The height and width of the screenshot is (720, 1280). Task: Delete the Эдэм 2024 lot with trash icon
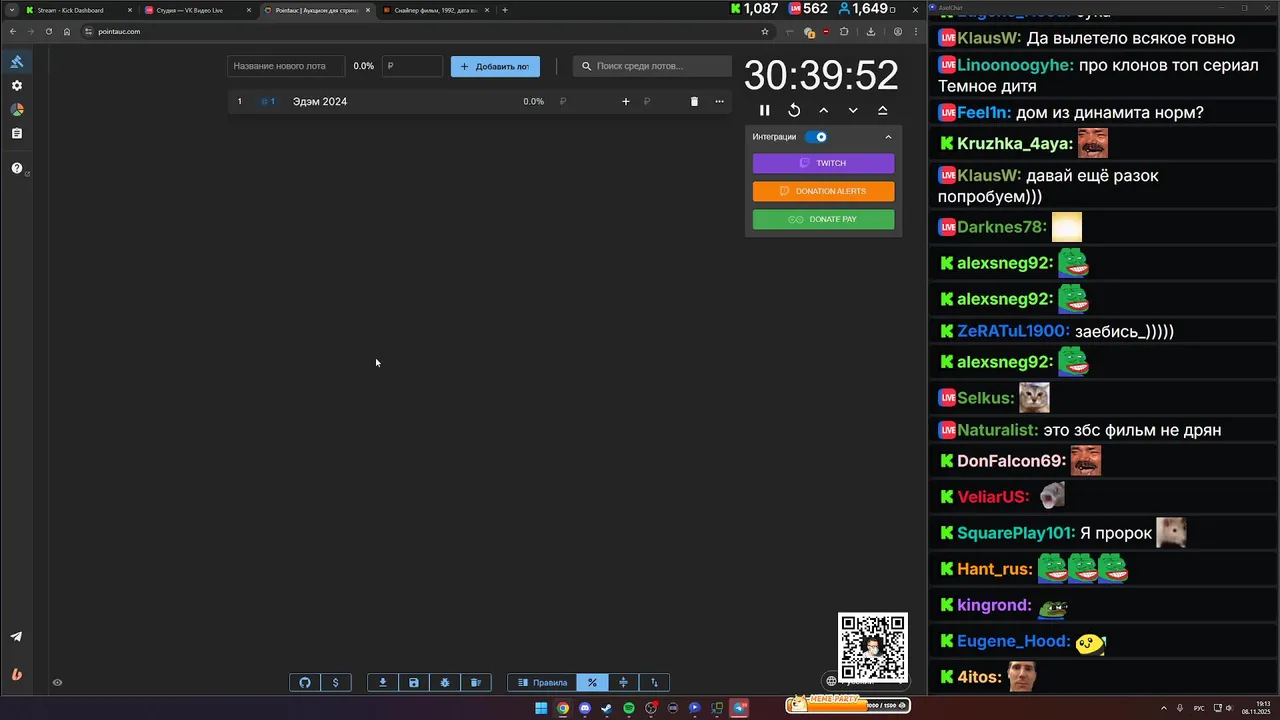coord(694,102)
